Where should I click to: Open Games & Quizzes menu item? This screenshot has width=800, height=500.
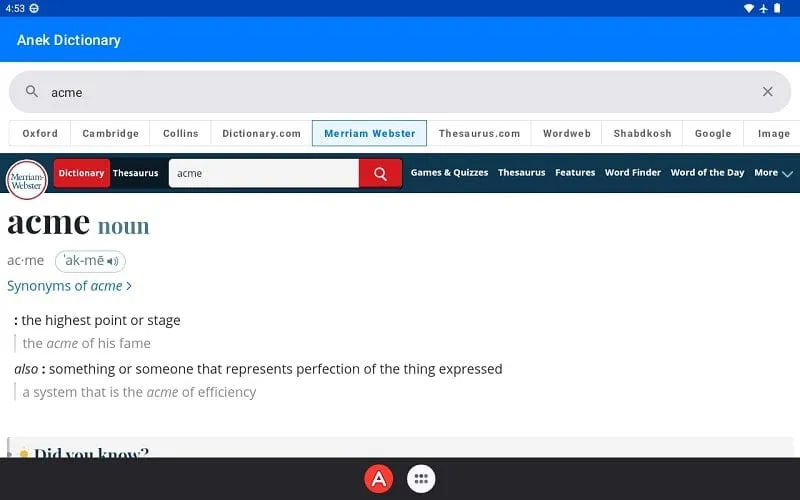click(449, 172)
